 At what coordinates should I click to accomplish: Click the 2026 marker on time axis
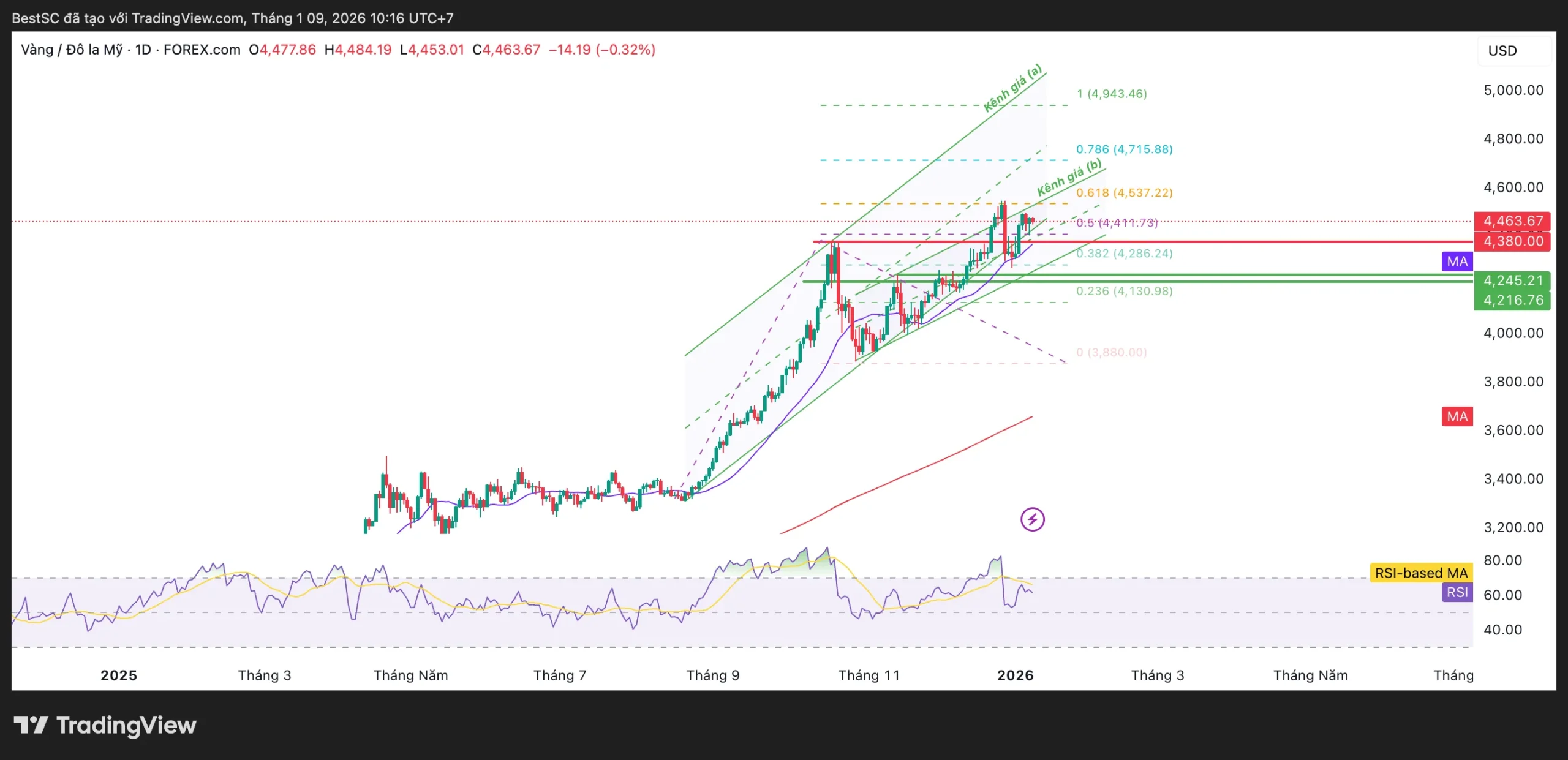click(1015, 675)
